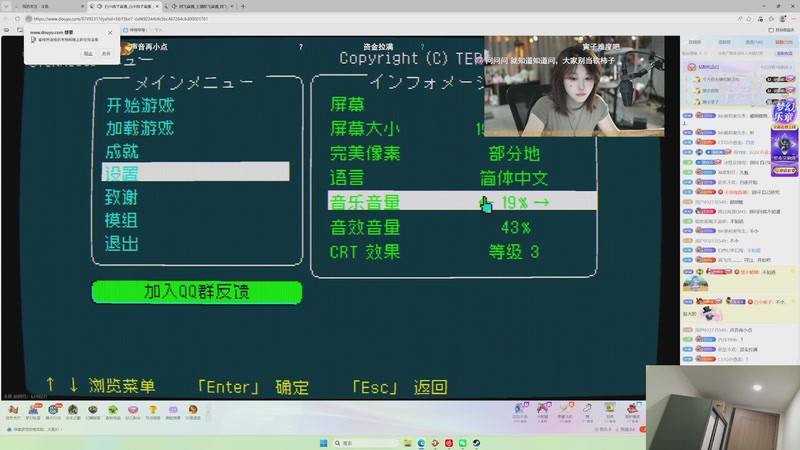Image resolution: width=800 pixels, height=450 pixels.
Task: Click the allow button in permission popup
Action: (x=106, y=54)
